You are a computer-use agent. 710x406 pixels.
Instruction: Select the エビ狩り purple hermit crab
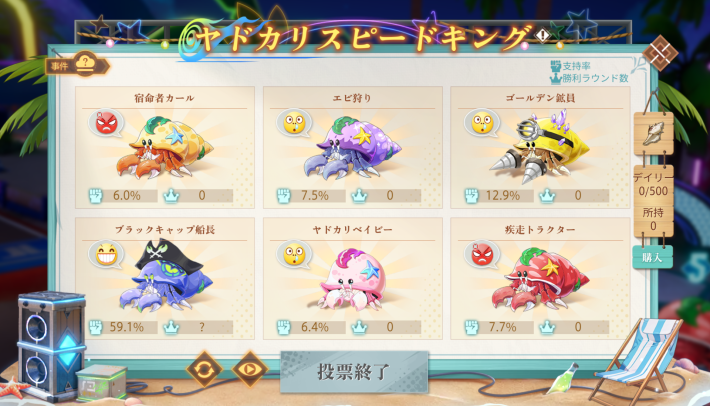tap(352, 147)
